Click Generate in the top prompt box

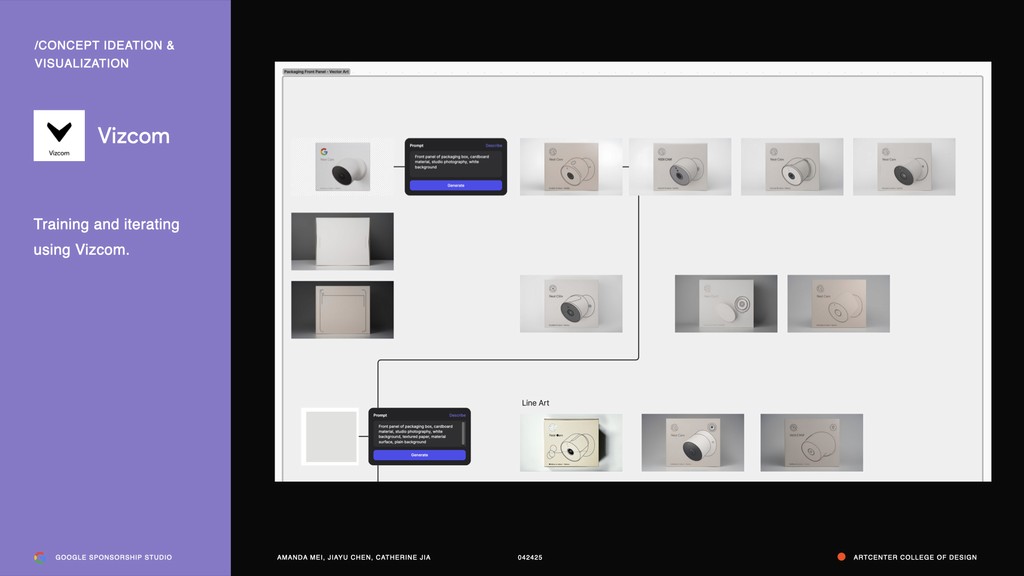point(456,185)
